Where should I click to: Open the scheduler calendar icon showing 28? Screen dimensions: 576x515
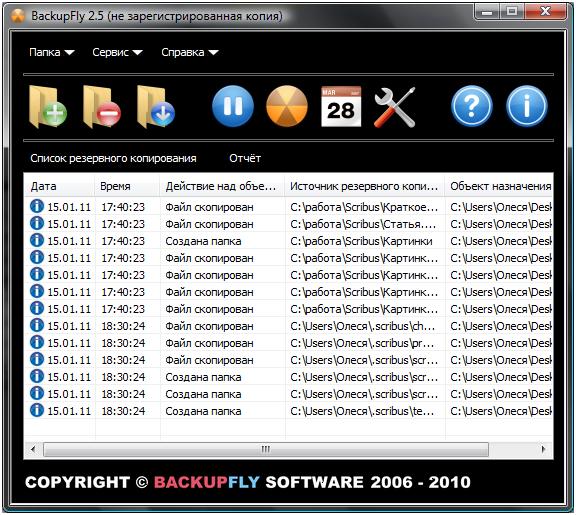(341, 107)
